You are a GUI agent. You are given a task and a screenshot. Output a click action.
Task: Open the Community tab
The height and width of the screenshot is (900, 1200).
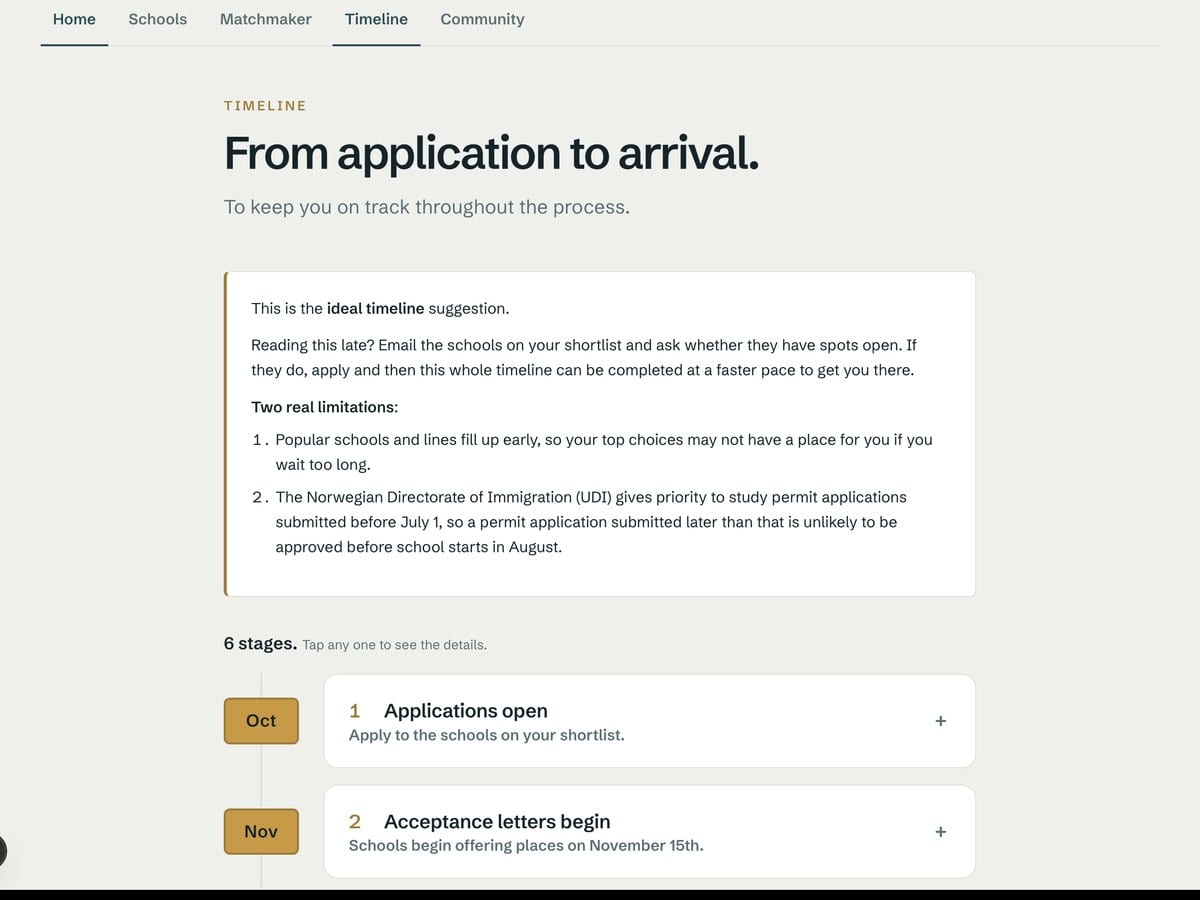point(482,19)
